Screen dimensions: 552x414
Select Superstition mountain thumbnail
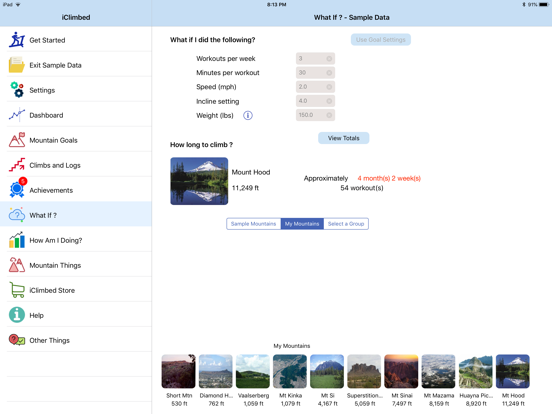tap(364, 371)
